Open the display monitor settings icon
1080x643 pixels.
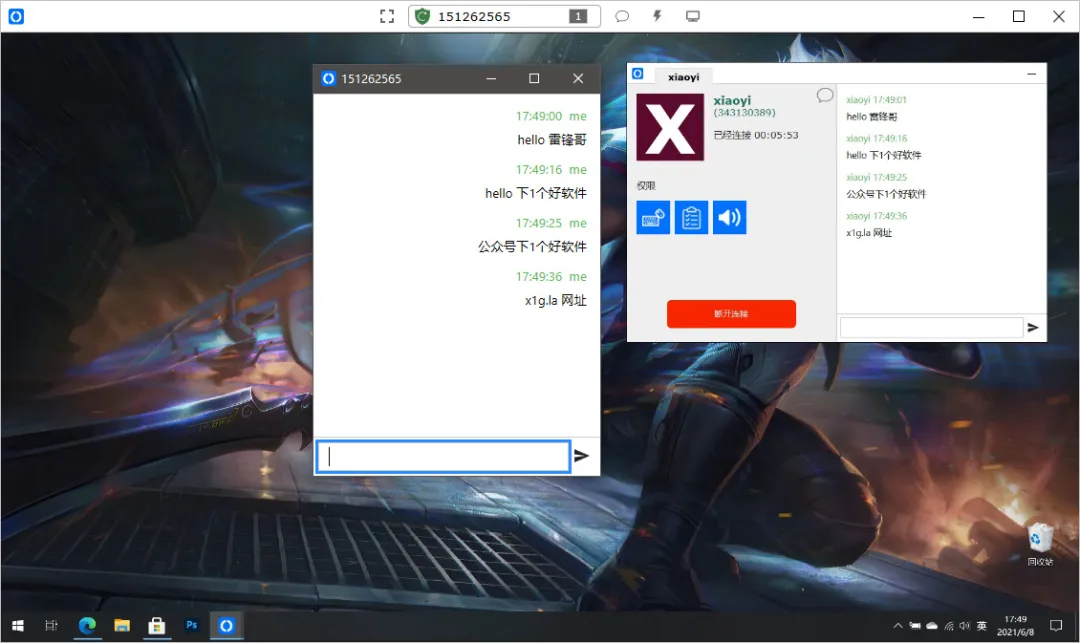(x=693, y=17)
